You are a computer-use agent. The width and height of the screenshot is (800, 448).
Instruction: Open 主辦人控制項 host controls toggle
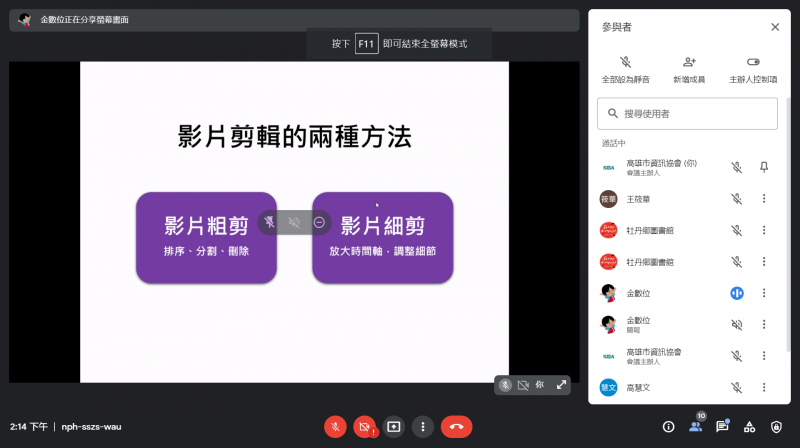(x=753, y=70)
